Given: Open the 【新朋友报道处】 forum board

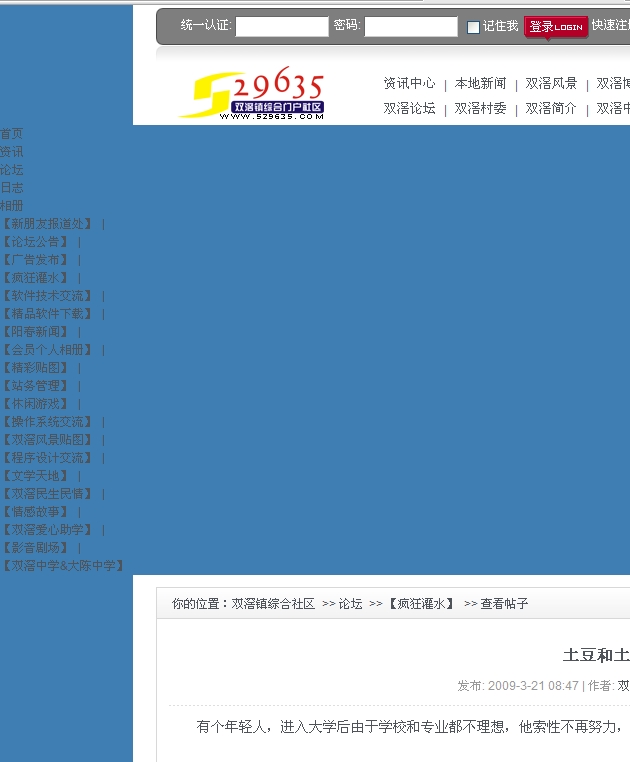Looking at the screenshot, I should (47, 224).
